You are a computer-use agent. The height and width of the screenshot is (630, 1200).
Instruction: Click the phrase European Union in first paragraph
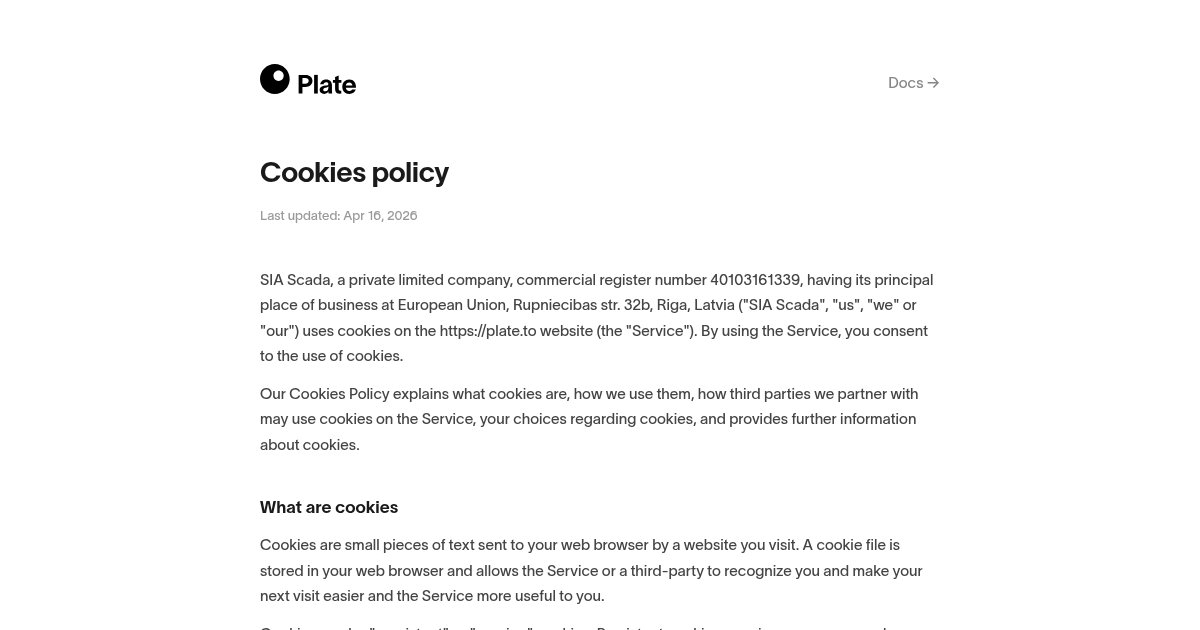click(452, 305)
